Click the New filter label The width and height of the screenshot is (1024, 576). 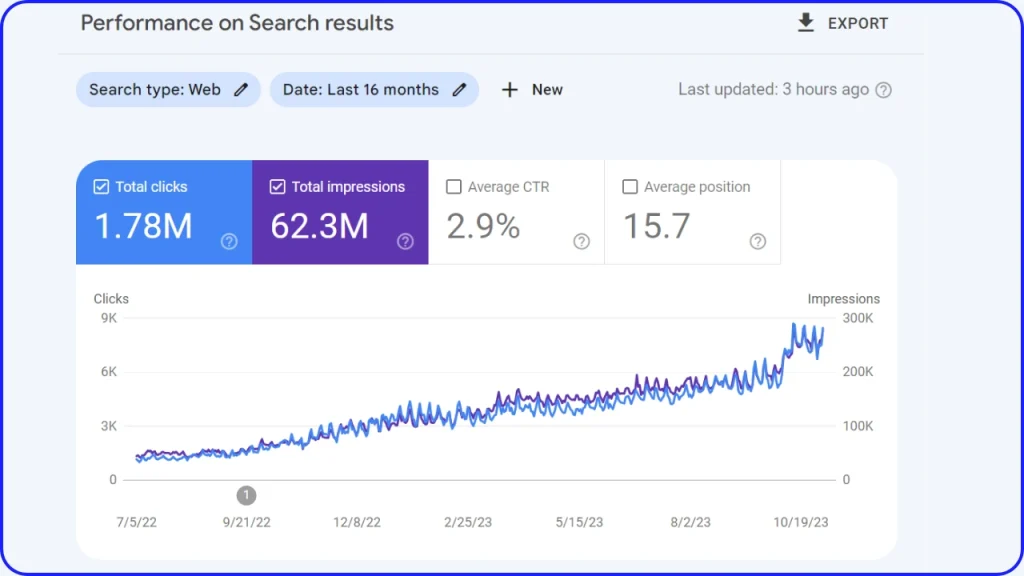[x=547, y=90]
